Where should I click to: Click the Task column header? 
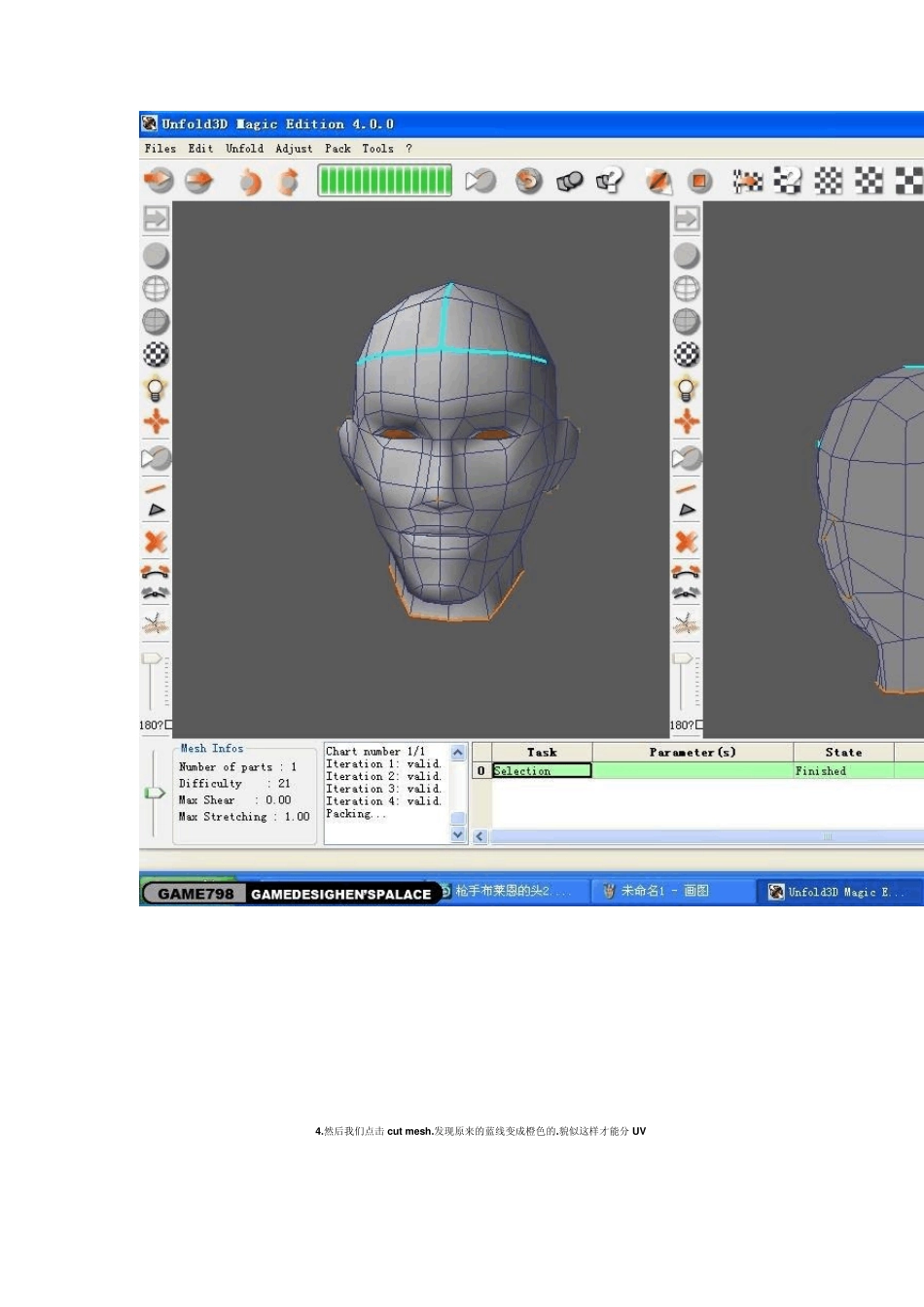[542, 752]
